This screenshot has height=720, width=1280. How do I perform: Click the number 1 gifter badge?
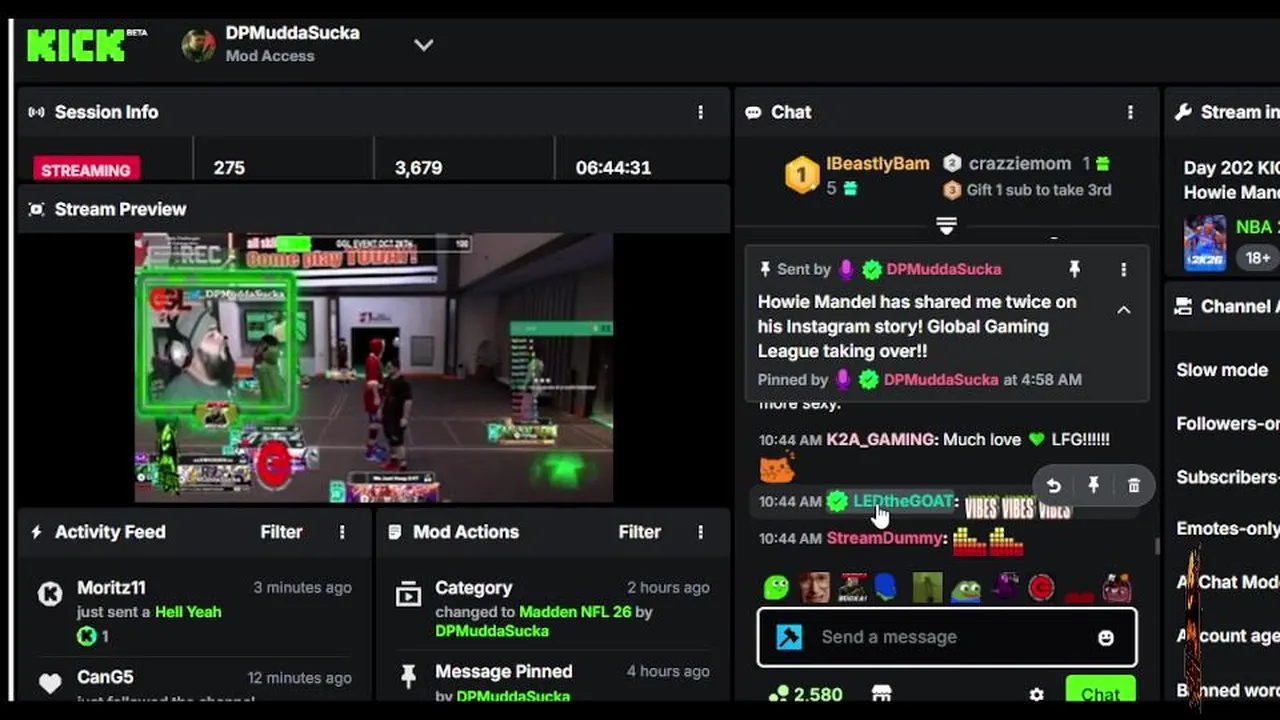tap(801, 174)
